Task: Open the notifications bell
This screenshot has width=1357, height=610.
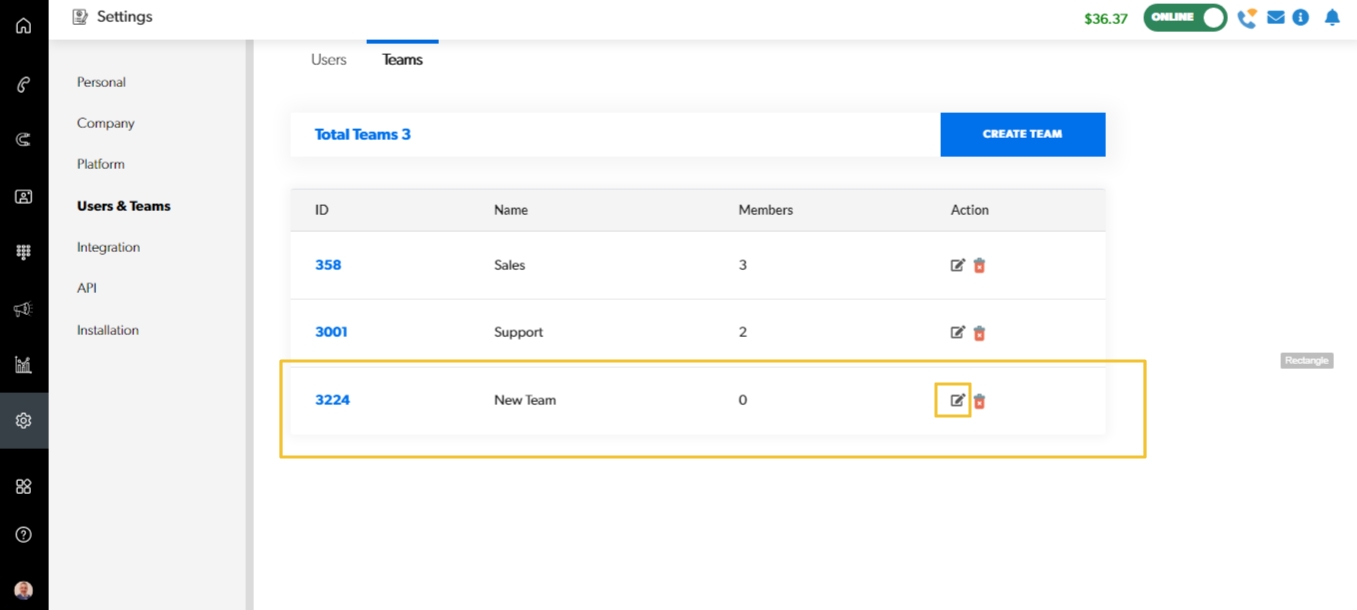Action: (1331, 18)
